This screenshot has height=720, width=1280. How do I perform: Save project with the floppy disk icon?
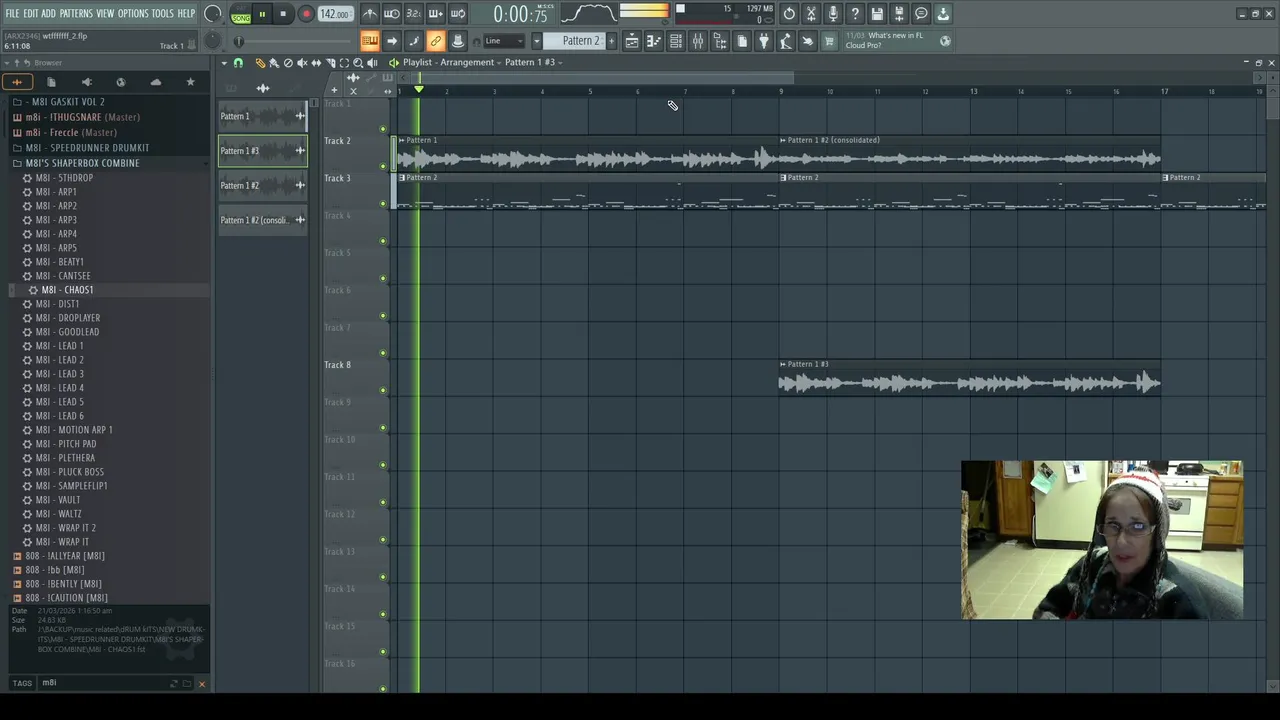[x=877, y=14]
